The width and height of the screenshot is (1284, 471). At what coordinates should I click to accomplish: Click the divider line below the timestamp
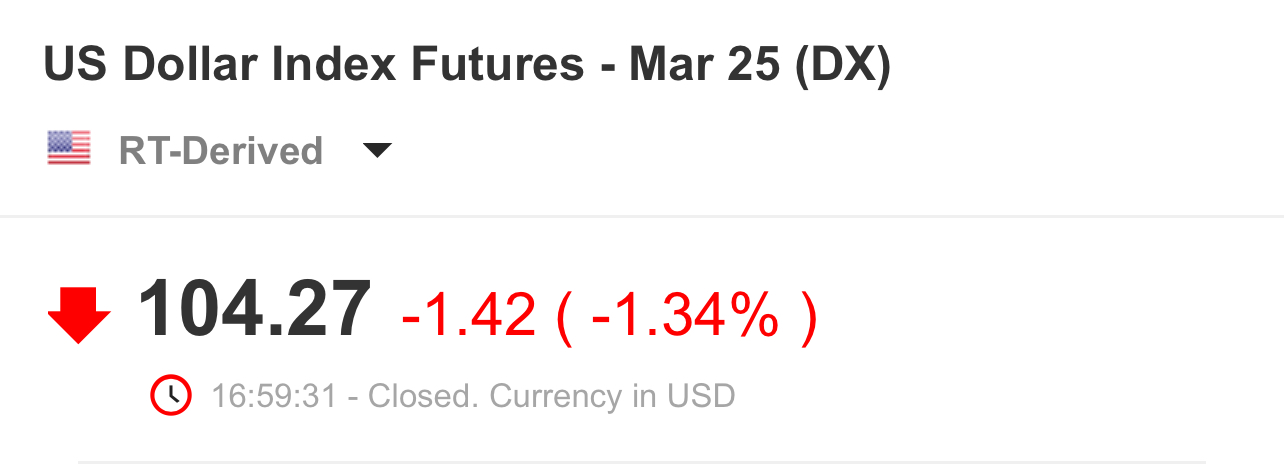(x=642, y=462)
